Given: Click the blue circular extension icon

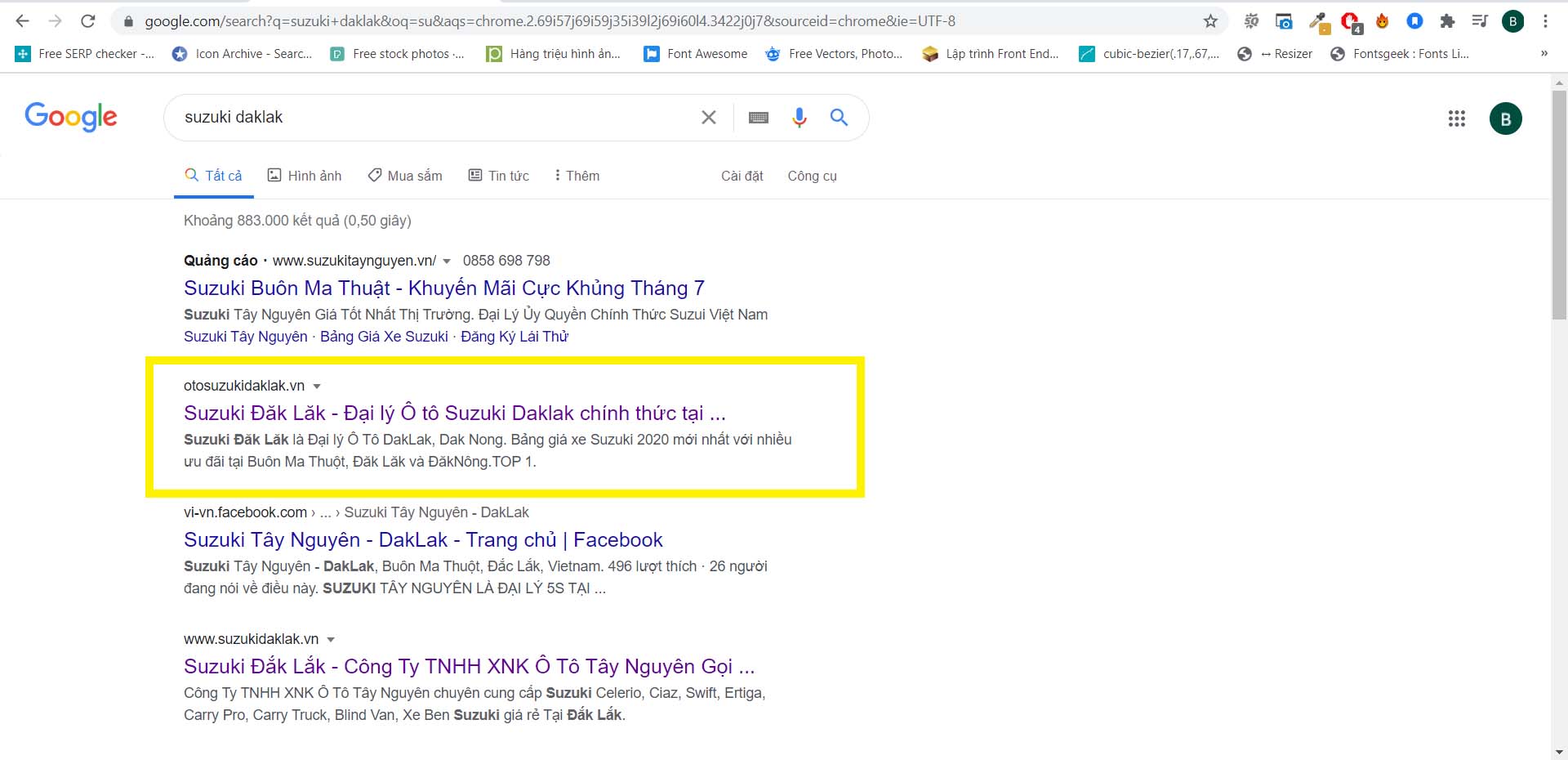Looking at the screenshot, I should tap(1414, 21).
